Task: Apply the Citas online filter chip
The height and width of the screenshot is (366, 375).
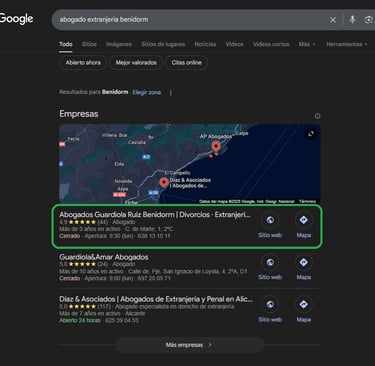Action: pos(186,63)
